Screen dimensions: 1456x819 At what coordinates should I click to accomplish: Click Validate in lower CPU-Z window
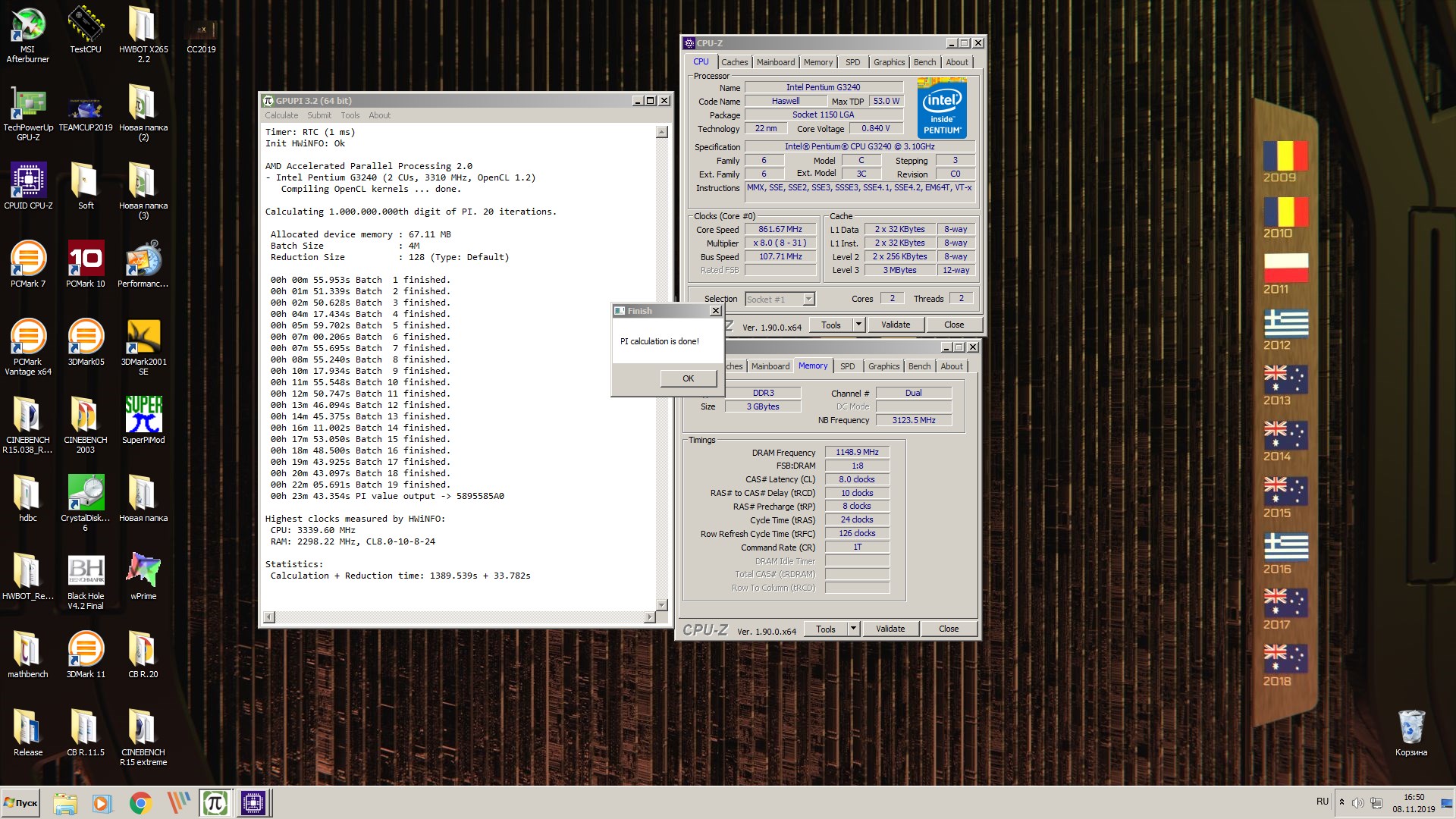click(x=890, y=629)
